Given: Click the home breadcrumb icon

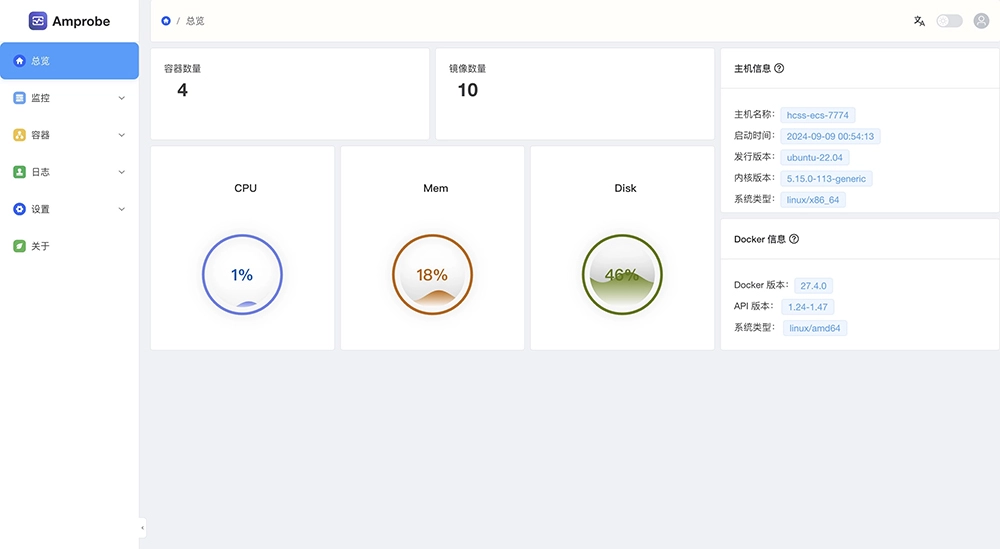Looking at the screenshot, I should (x=166, y=21).
